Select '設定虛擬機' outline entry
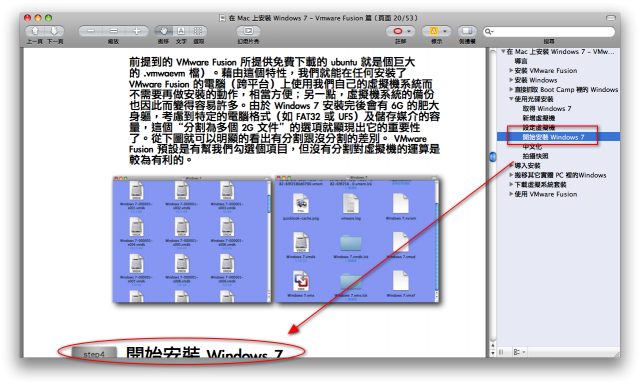Viewport: 640px width, 385px height. click(x=539, y=127)
